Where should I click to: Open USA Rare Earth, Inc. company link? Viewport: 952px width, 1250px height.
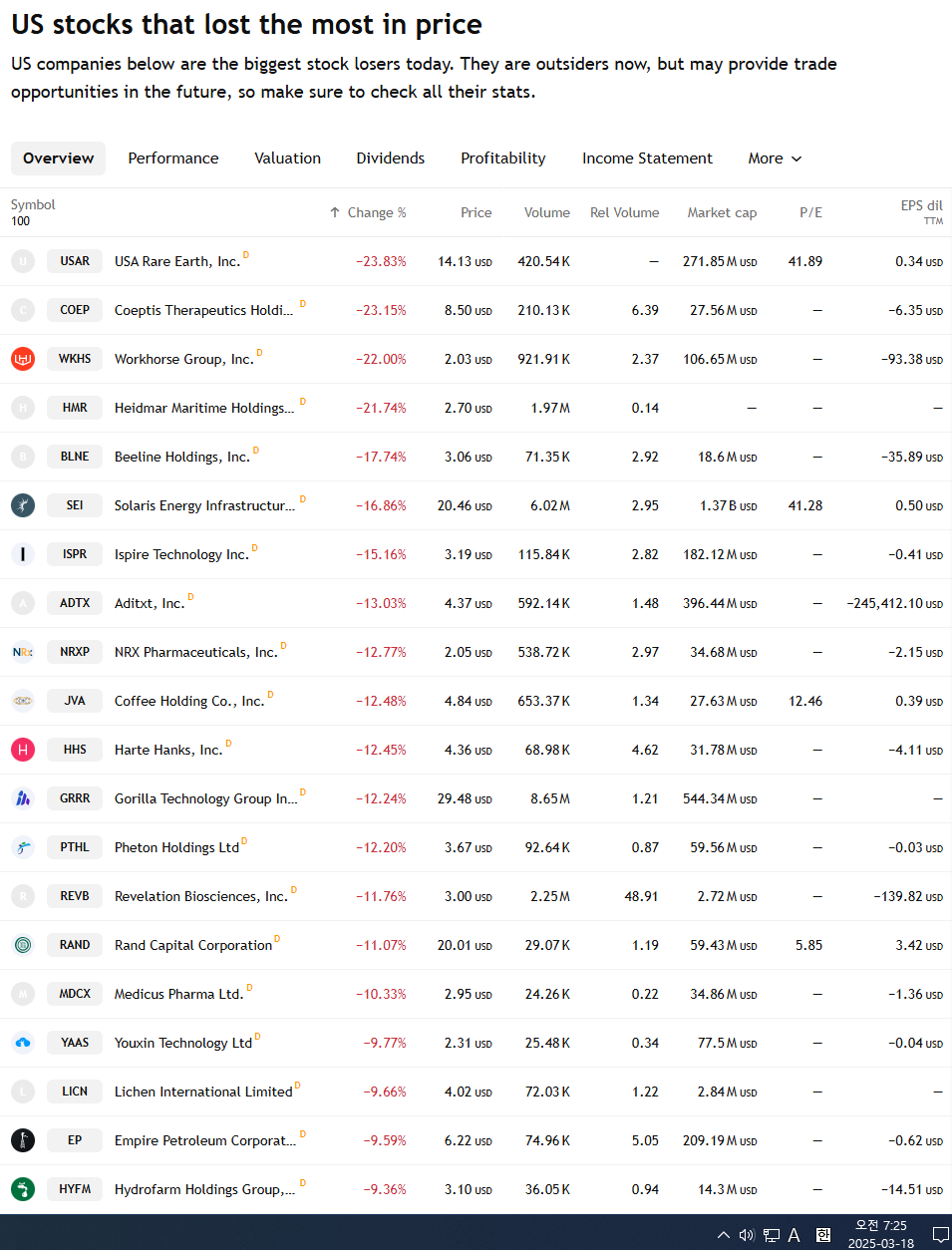177,261
